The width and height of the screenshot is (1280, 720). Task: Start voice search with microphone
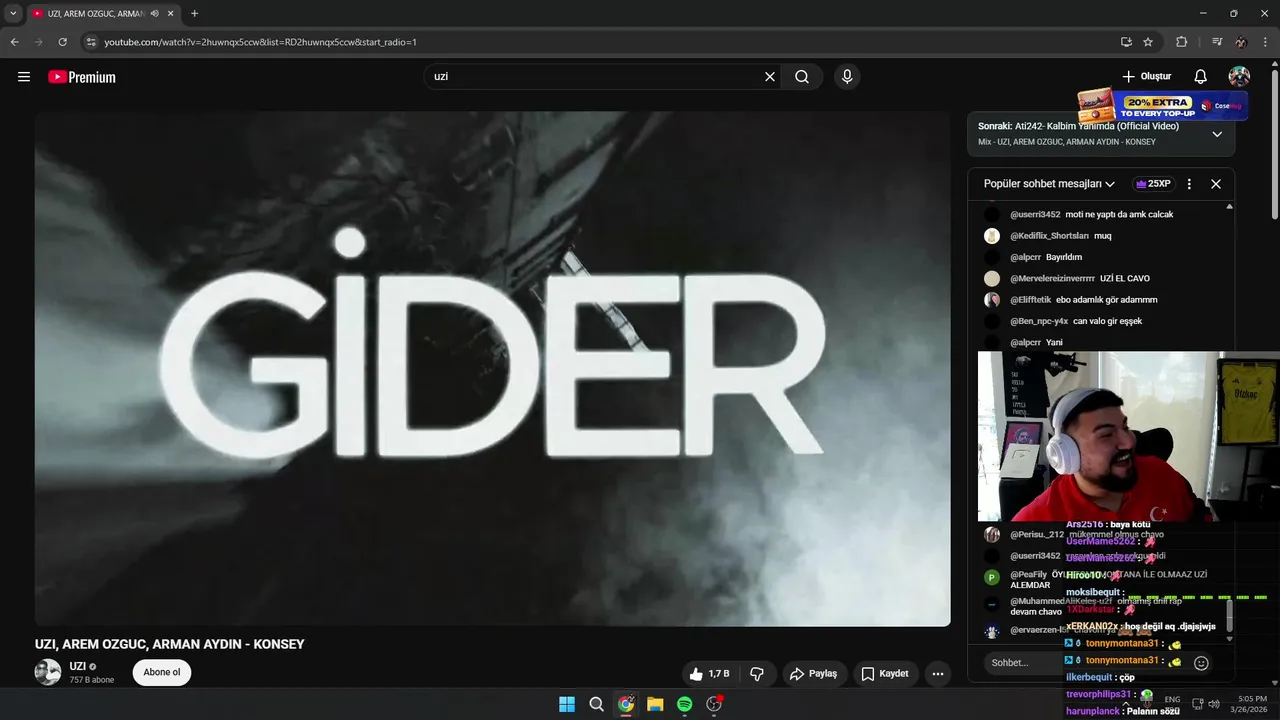pos(847,77)
